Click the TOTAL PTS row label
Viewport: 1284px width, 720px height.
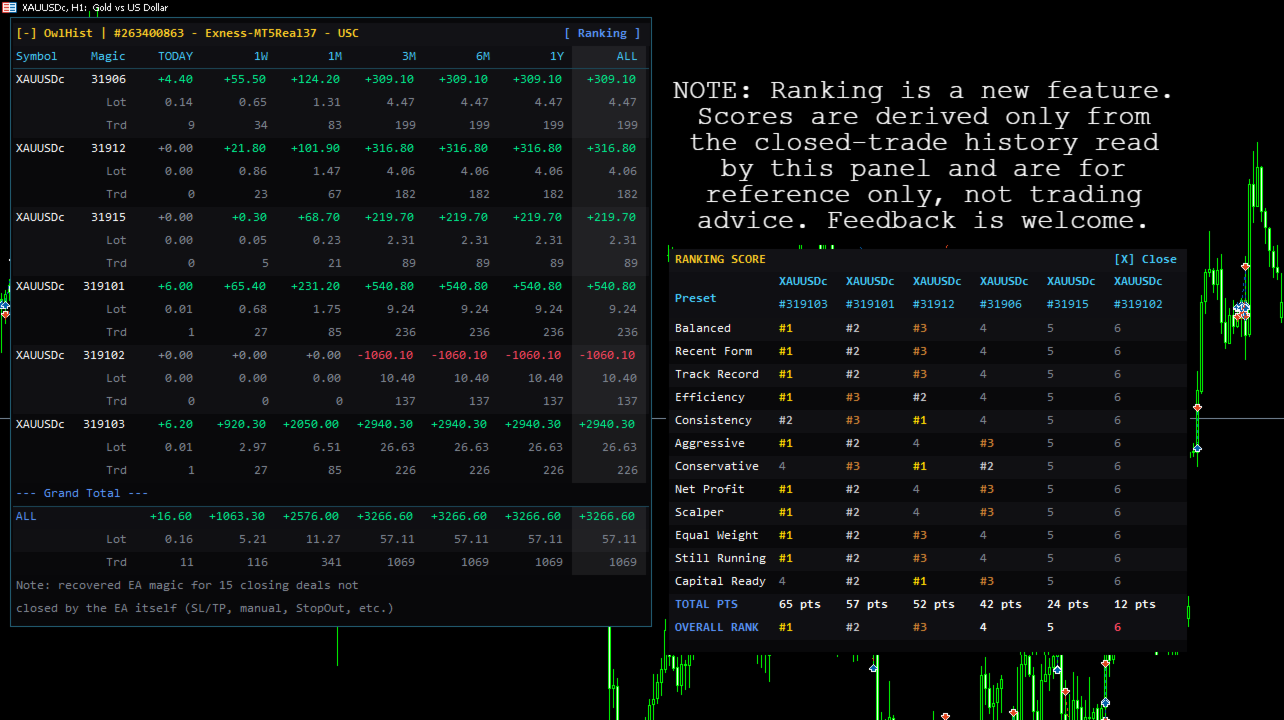(706, 604)
